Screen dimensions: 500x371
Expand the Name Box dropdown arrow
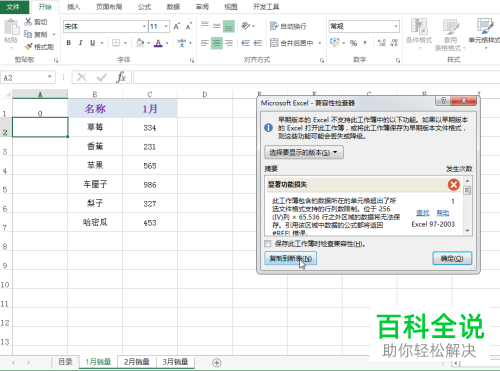(50, 77)
